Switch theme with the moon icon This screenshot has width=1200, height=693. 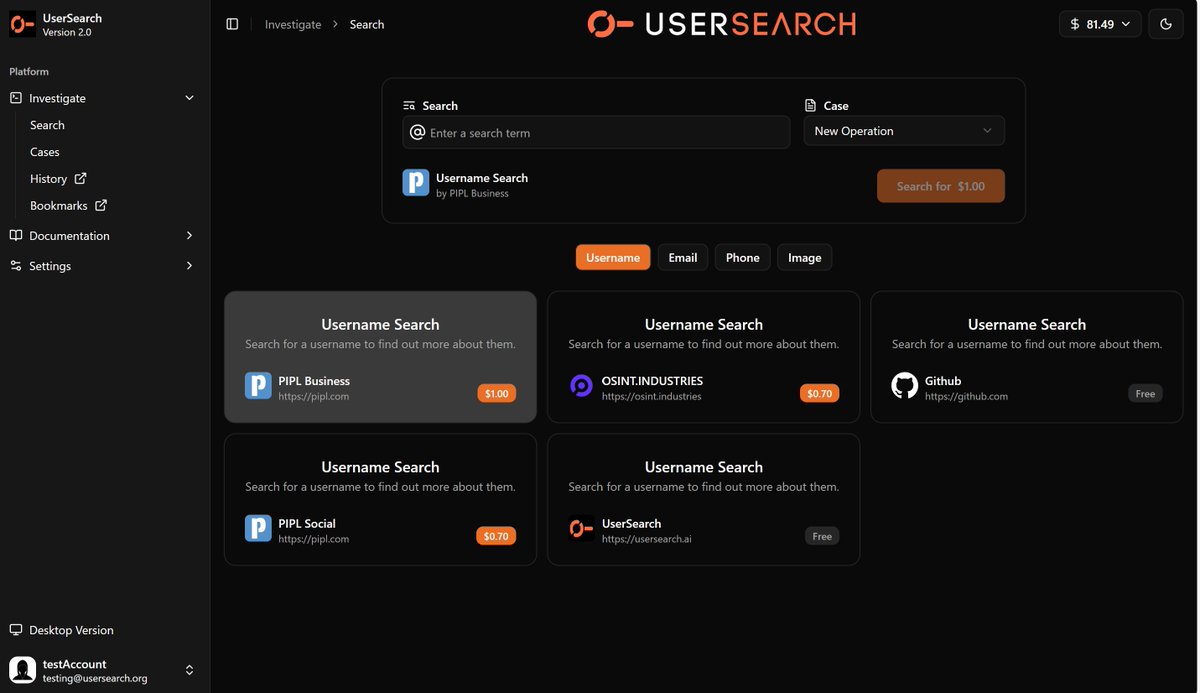click(1166, 24)
